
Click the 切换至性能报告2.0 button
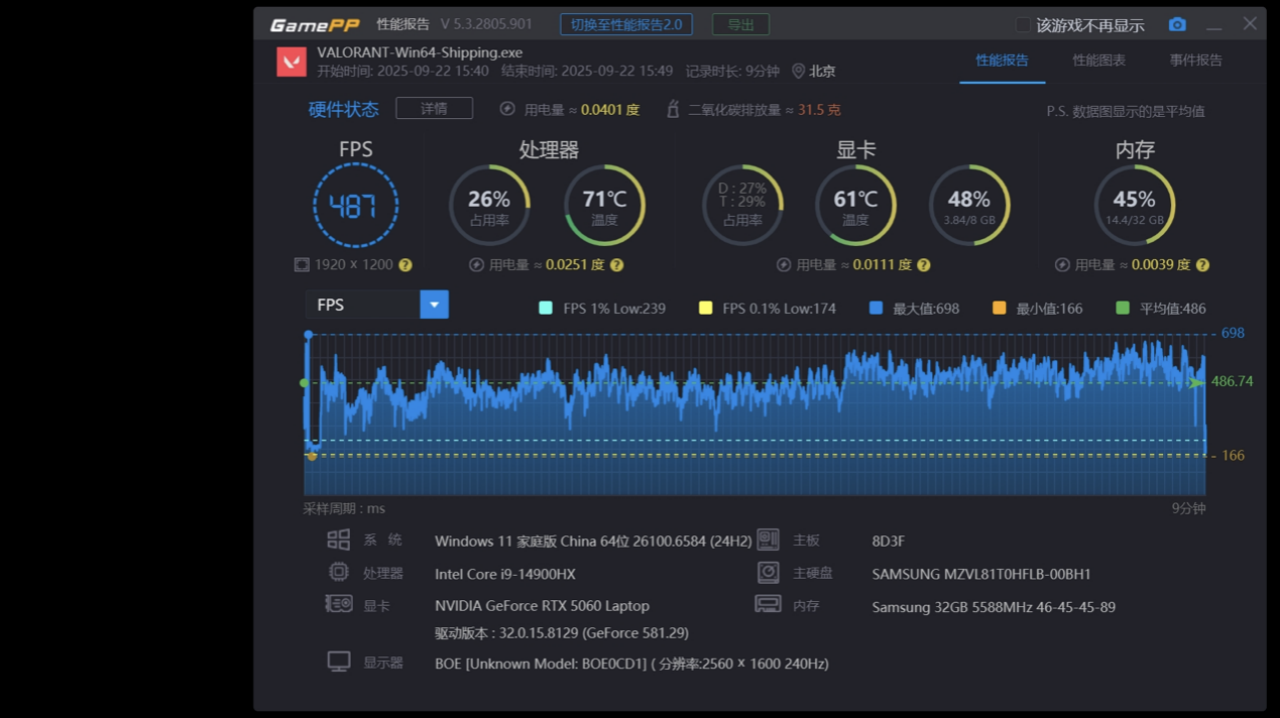pyautogui.click(x=626, y=24)
